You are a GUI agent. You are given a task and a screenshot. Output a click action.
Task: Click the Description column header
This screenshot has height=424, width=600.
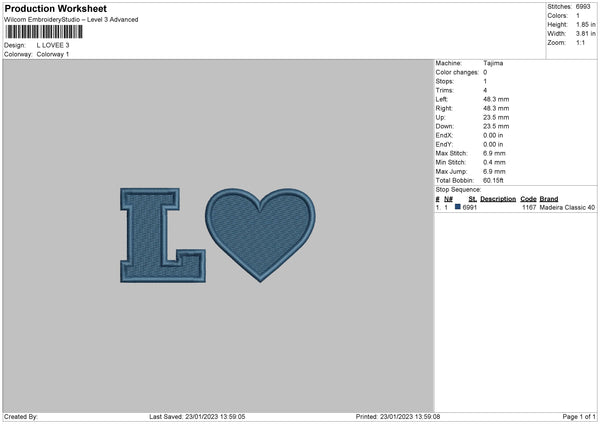(498, 199)
